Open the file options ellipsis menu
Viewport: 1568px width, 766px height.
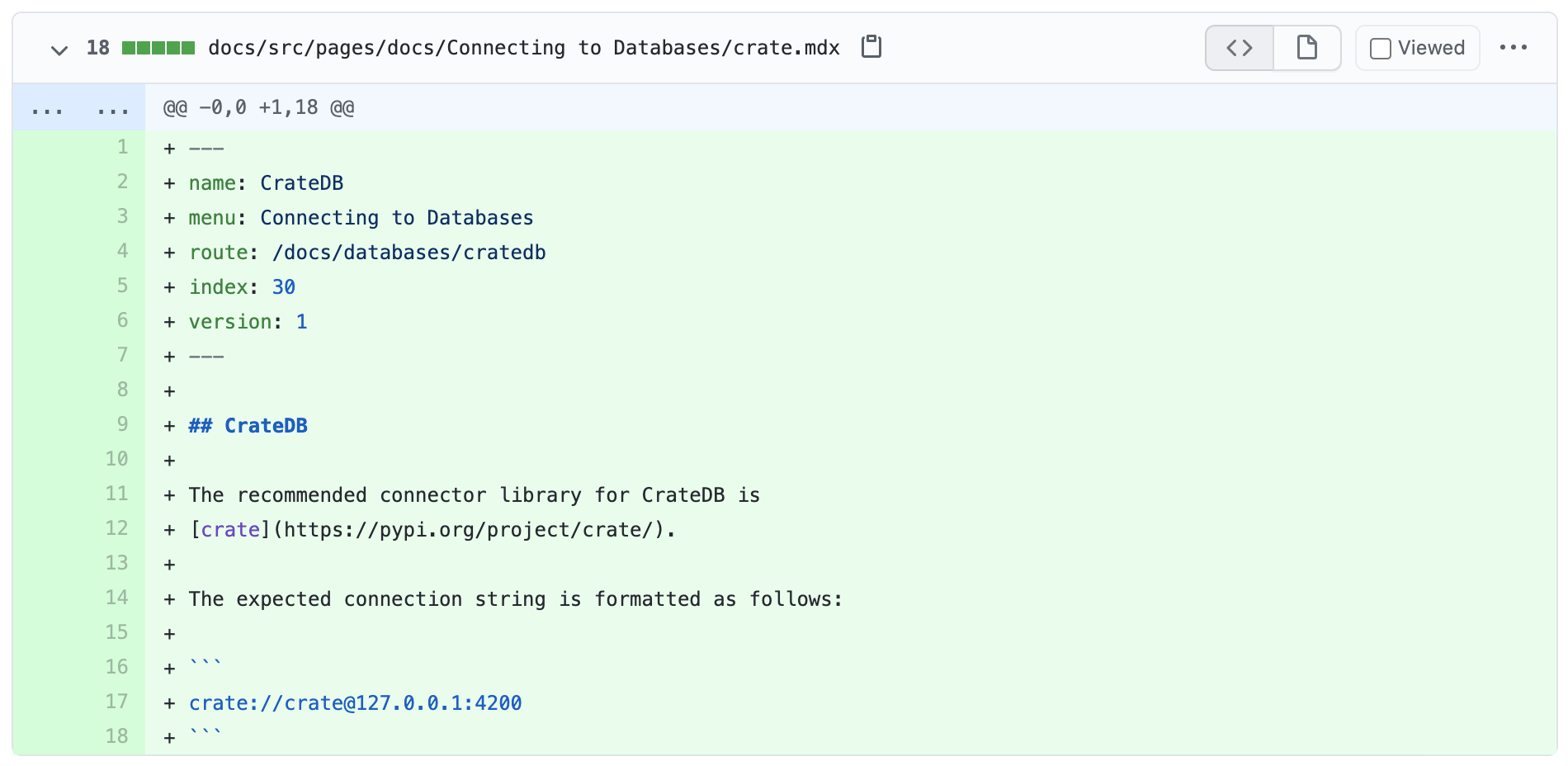(x=1513, y=48)
